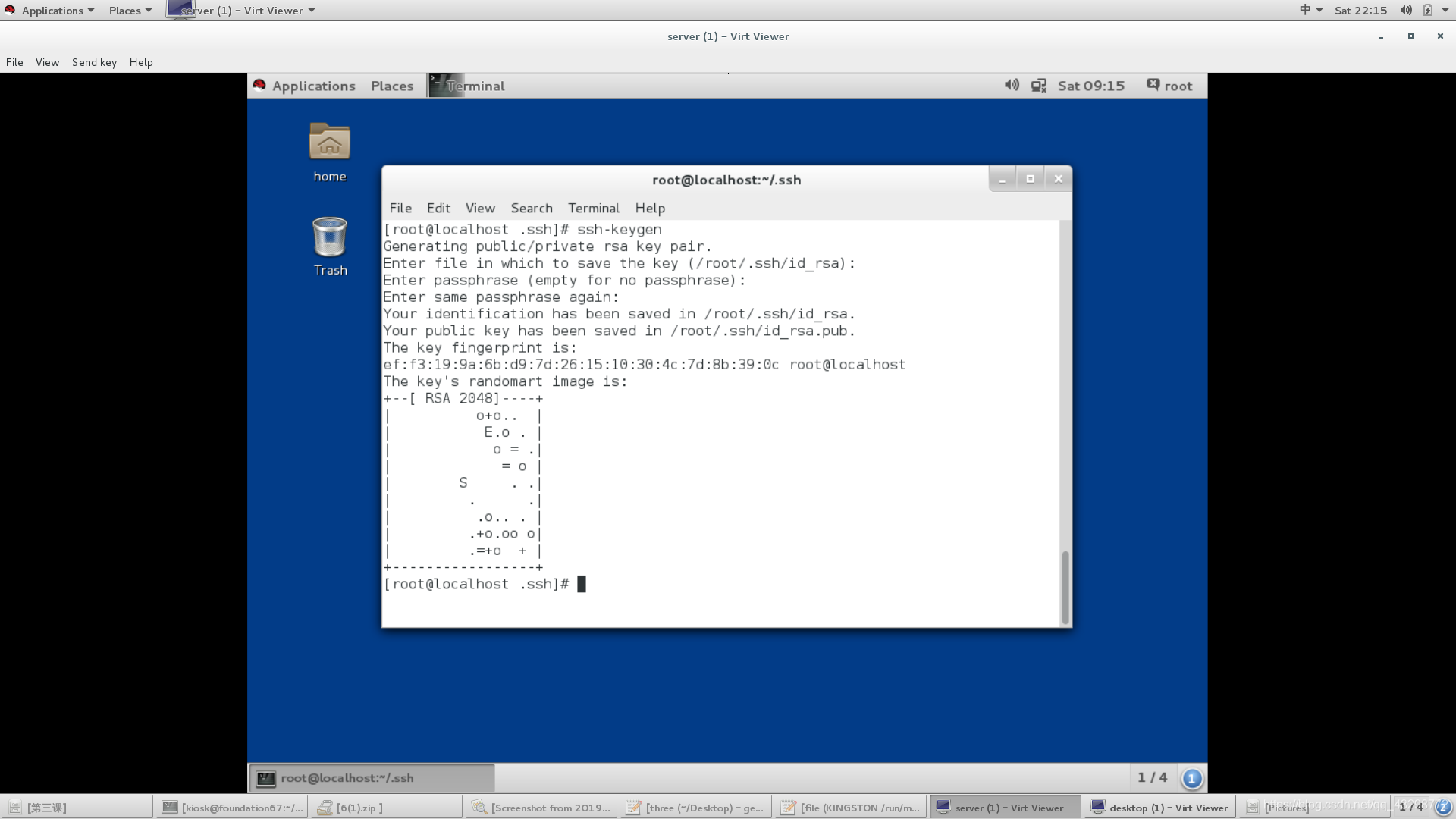
Task: Switch to [6(1).zip] taskbar item
Action: [386, 808]
